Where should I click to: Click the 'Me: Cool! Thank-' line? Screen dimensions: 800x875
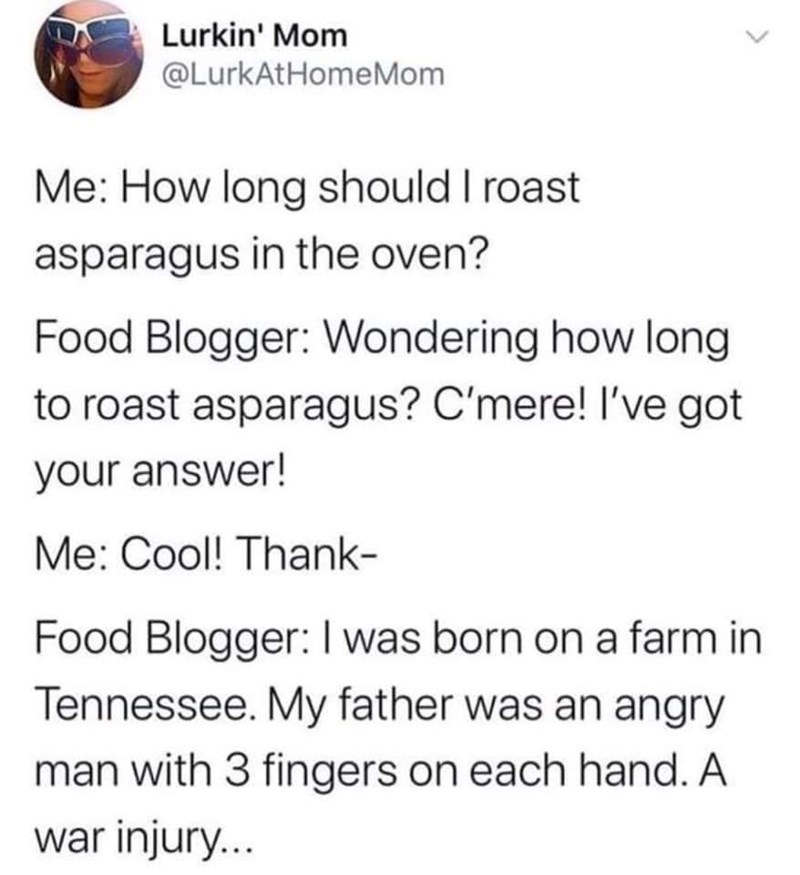206,555
